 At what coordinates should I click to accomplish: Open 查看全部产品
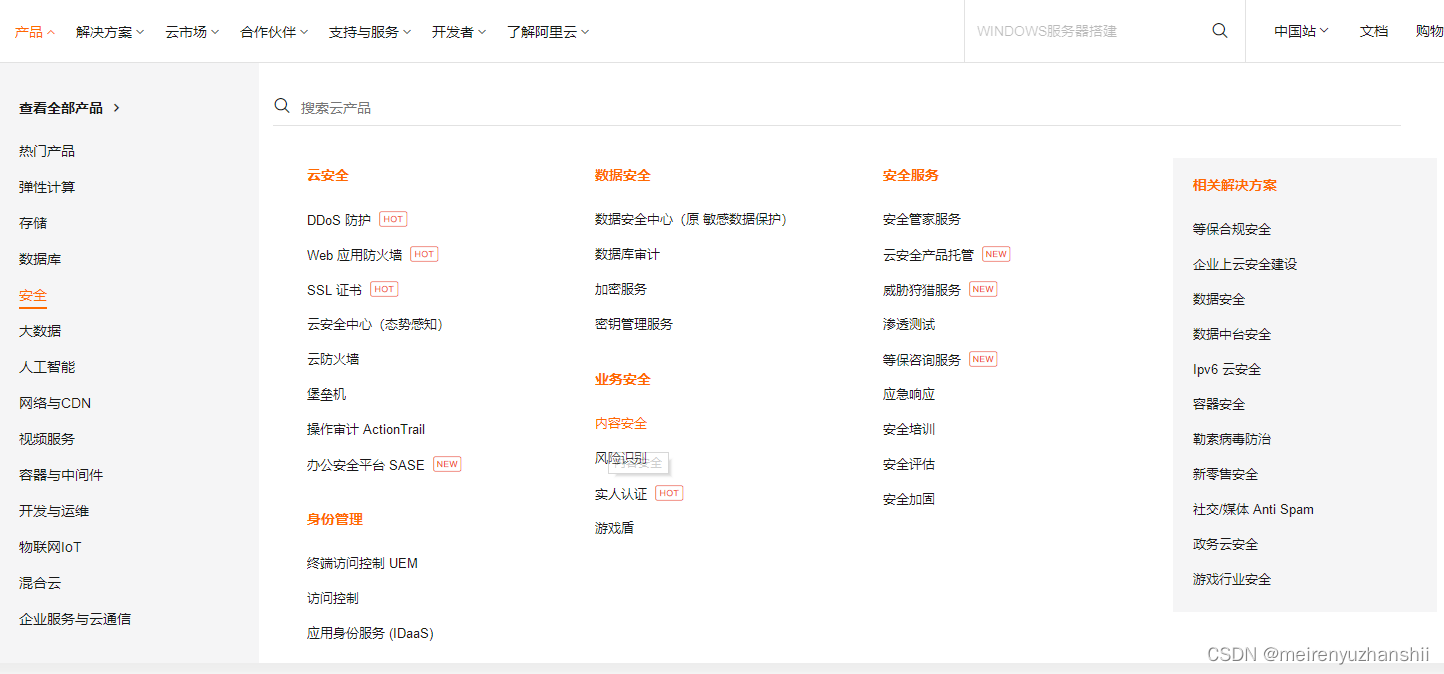(x=61, y=107)
